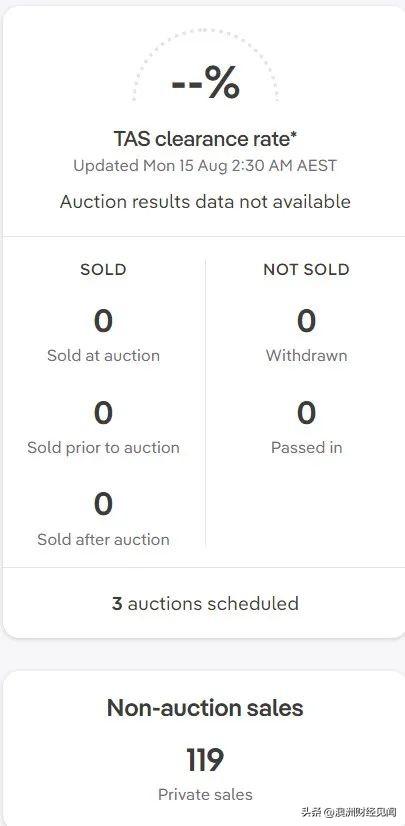Click the Sold after auction count
Screen dimensions: 405x826
click(x=103, y=505)
